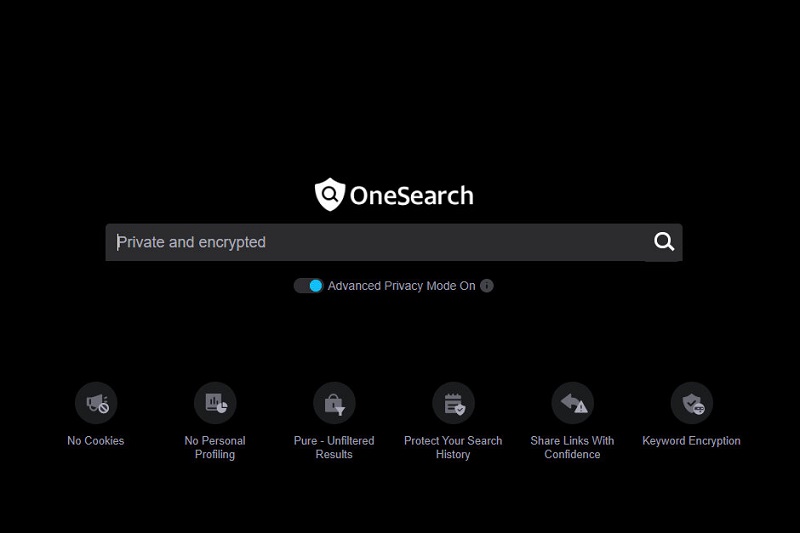Select the No Personal Profiling chart icon
This screenshot has width=800, height=533.
pos(215,403)
